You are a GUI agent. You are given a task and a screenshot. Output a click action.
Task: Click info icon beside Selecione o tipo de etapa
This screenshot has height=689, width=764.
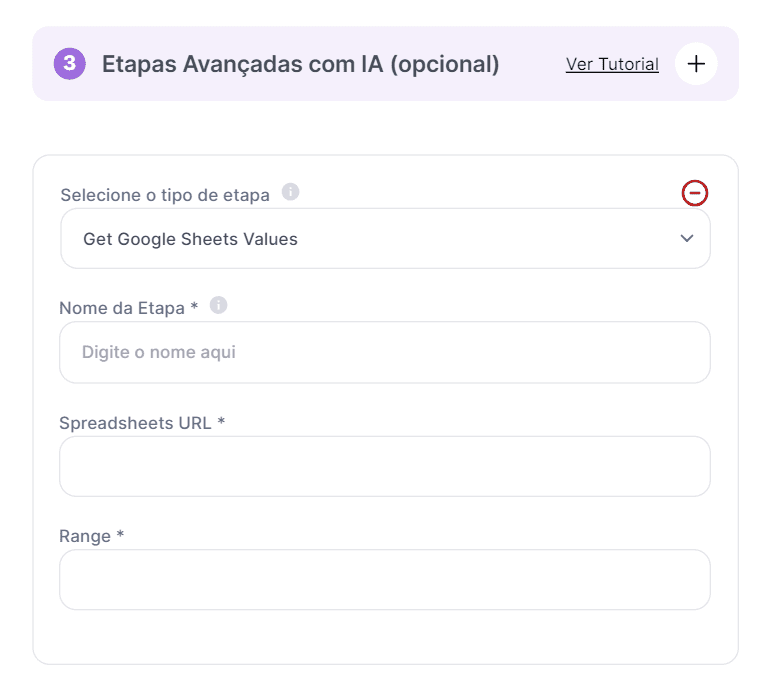(x=290, y=192)
